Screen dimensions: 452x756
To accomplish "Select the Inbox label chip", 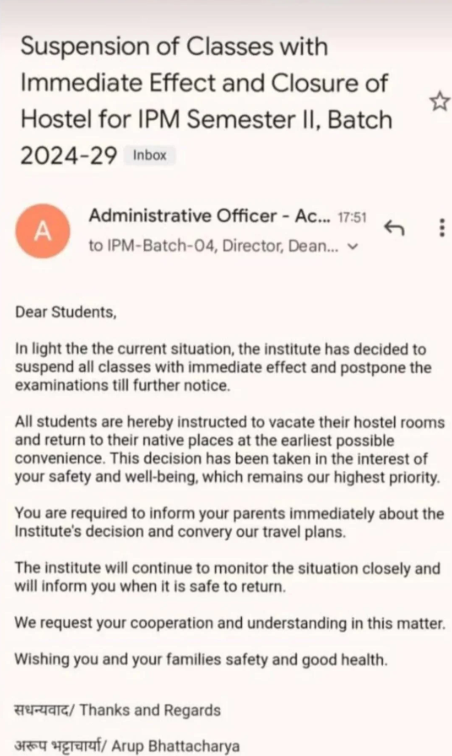I will click(150, 155).
